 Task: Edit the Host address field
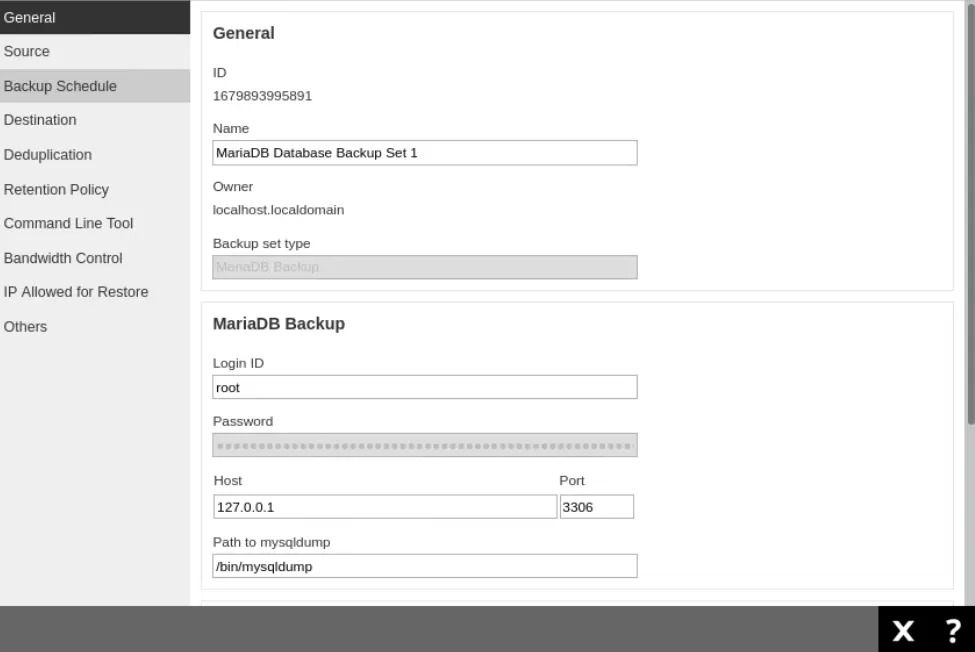pos(385,507)
